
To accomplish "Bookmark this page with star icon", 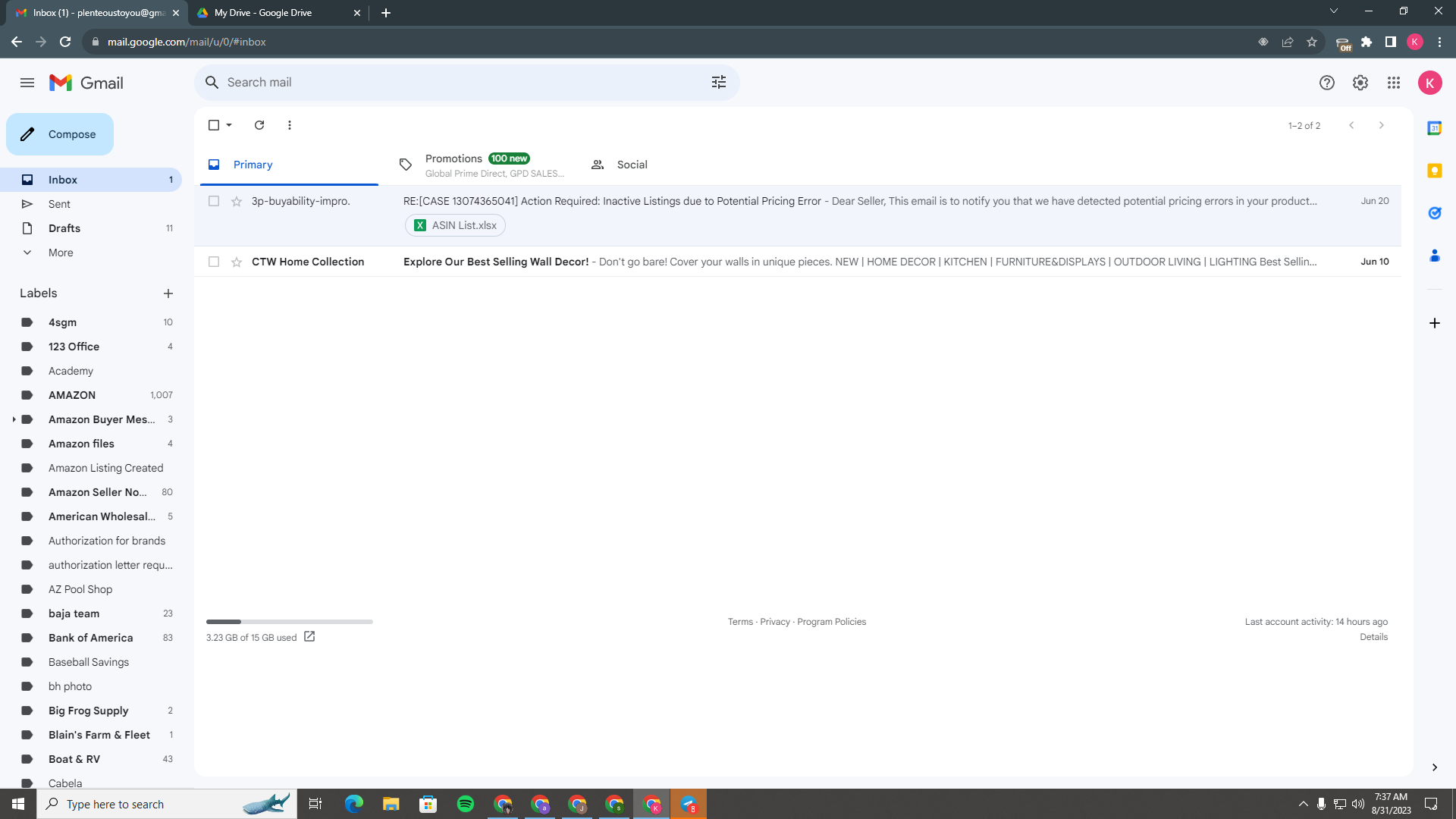I will point(1312,42).
